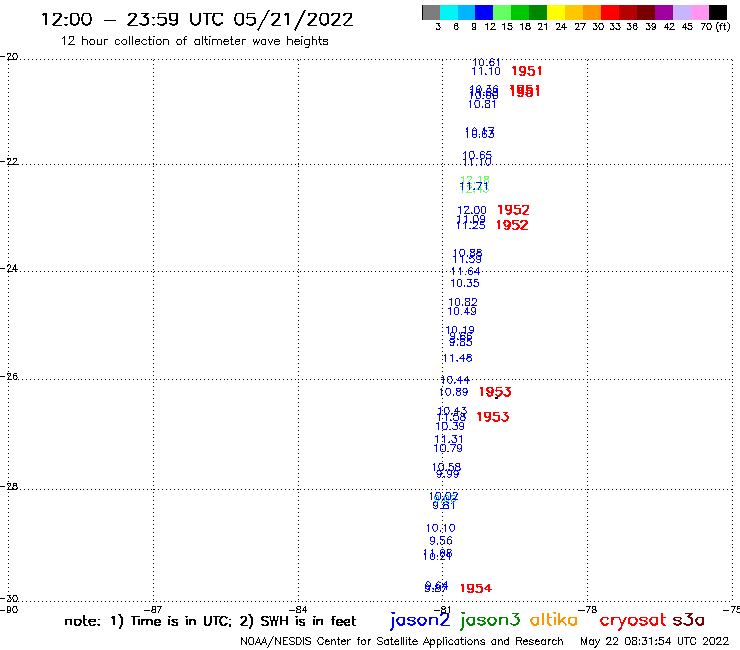Click the -22 latitude axis label
This screenshot has width=740, height=650.
coord(9,161)
